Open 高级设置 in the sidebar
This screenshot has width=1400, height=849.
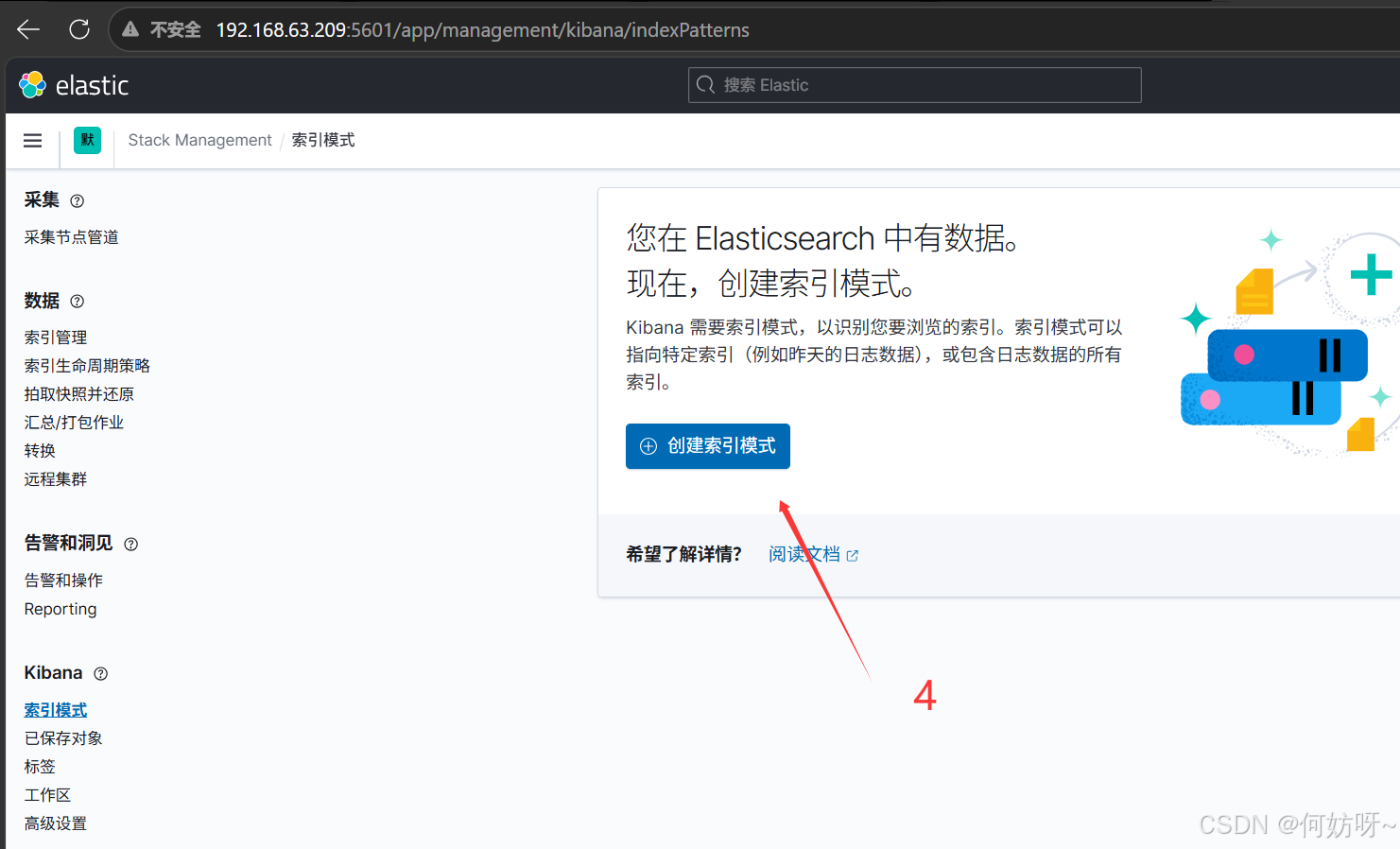coord(56,823)
